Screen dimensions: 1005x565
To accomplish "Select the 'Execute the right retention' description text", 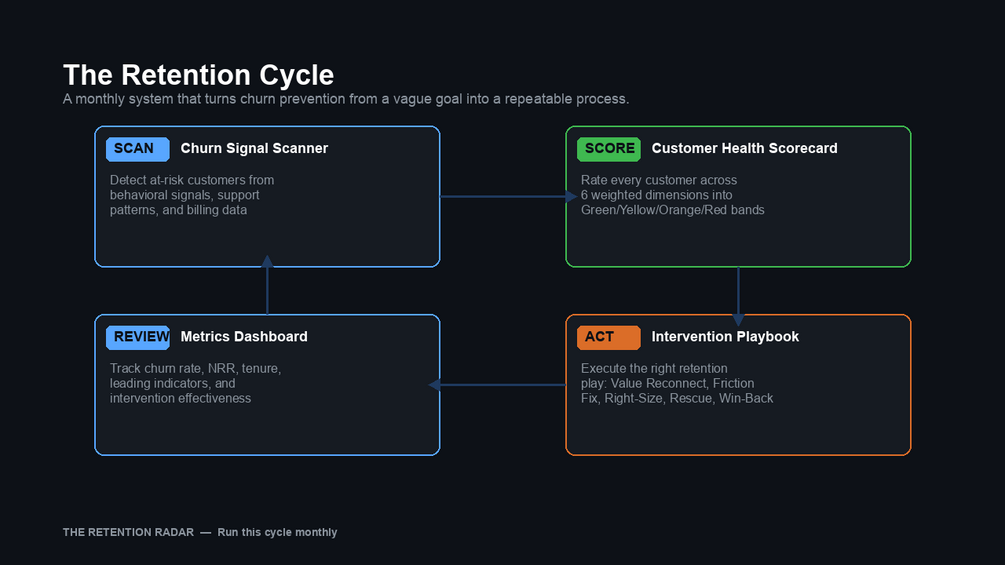I will coord(677,383).
